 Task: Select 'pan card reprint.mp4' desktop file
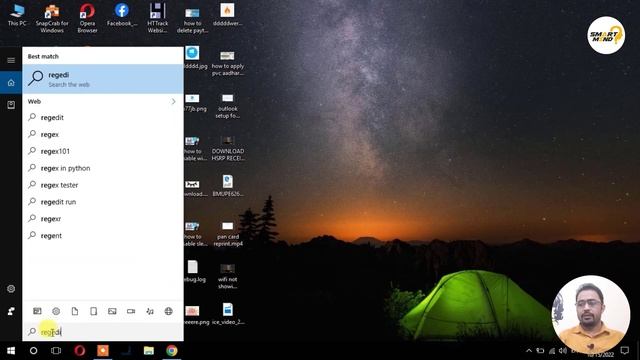pyautogui.click(x=228, y=234)
